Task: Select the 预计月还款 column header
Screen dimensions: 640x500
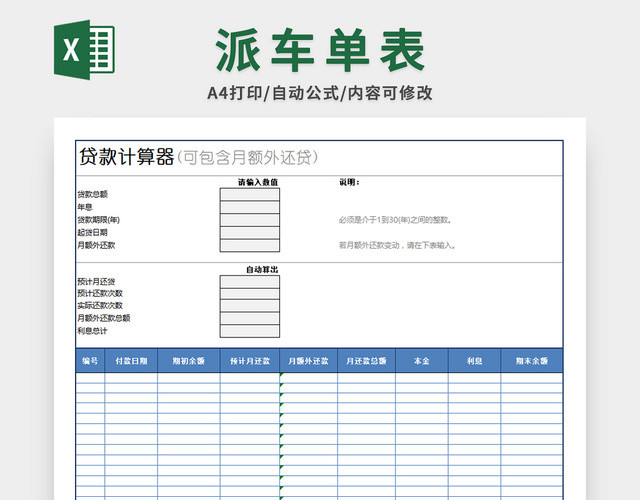Action: tap(250, 361)
